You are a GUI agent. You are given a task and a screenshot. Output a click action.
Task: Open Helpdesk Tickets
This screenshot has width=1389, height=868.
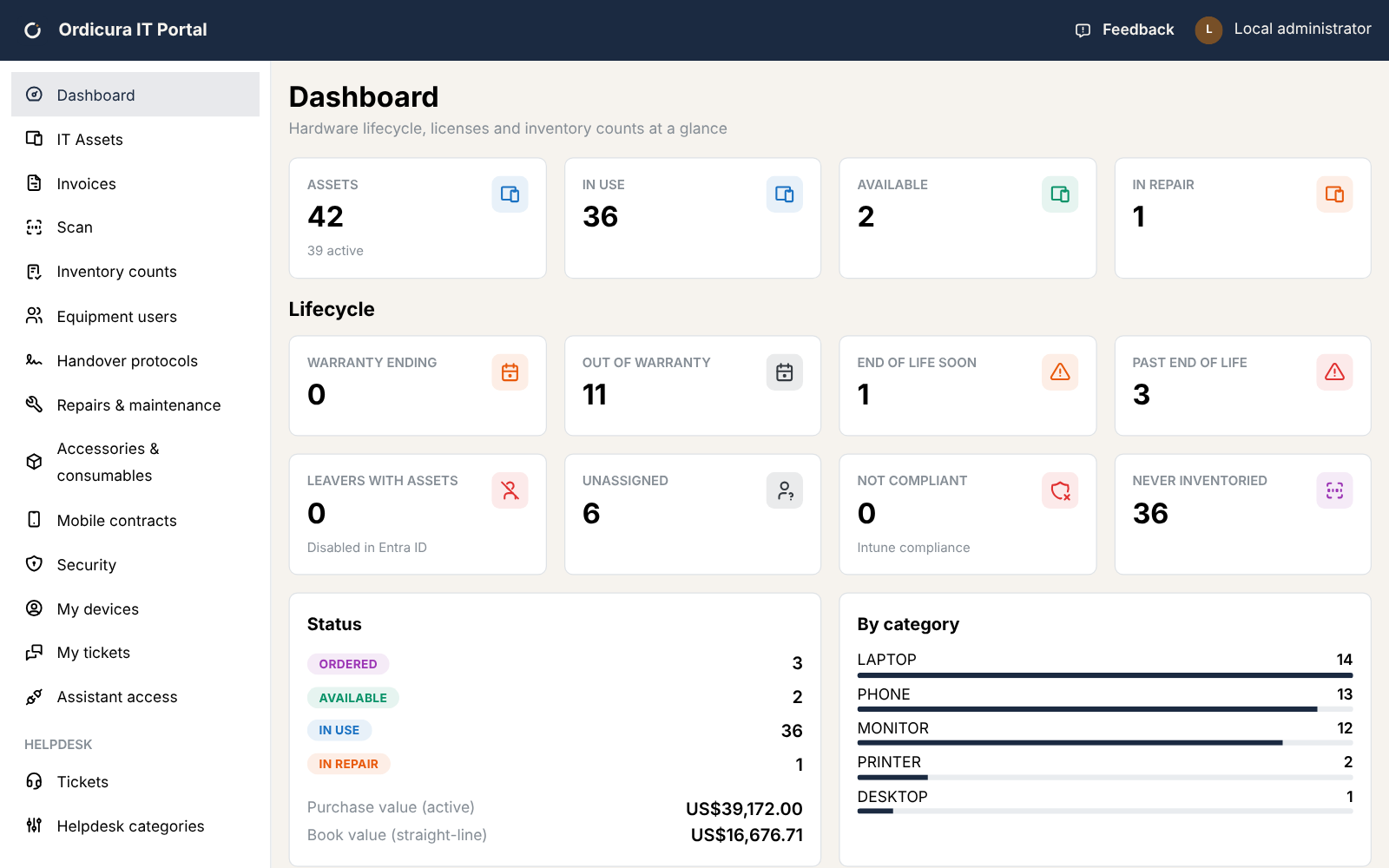[135, 781]
